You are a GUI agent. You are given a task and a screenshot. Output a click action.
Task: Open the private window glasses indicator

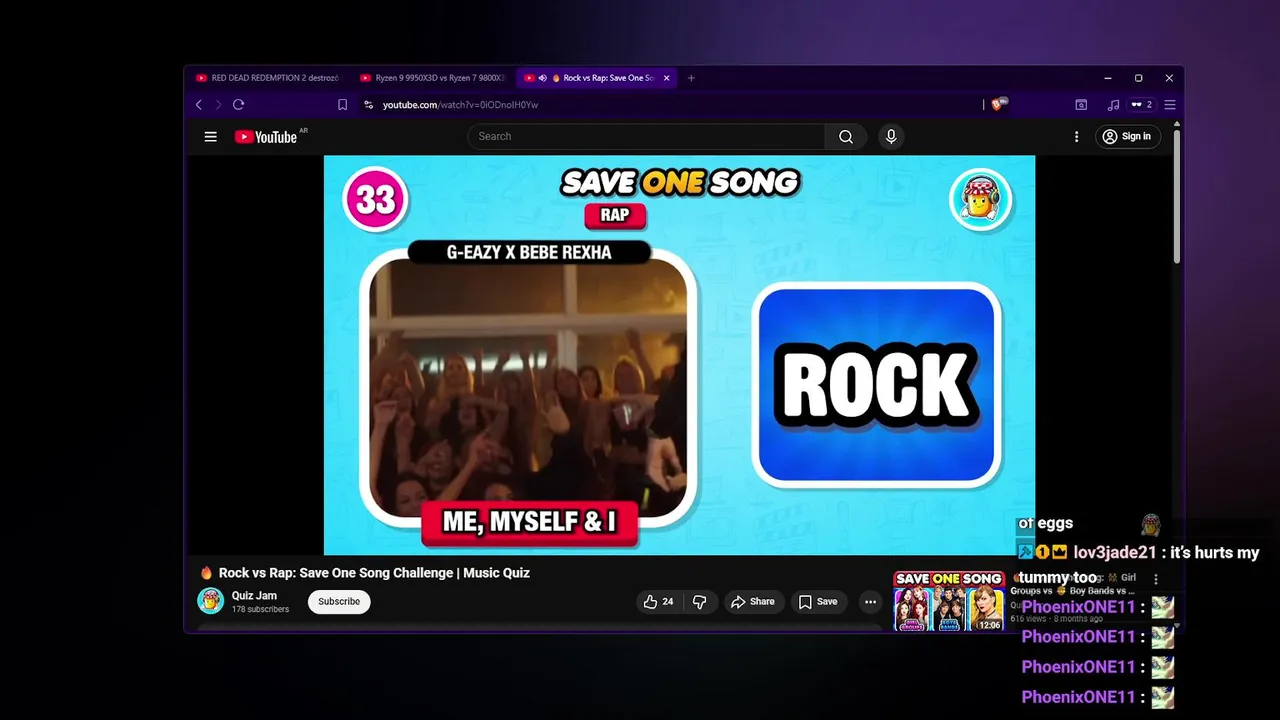point(1141,105)
